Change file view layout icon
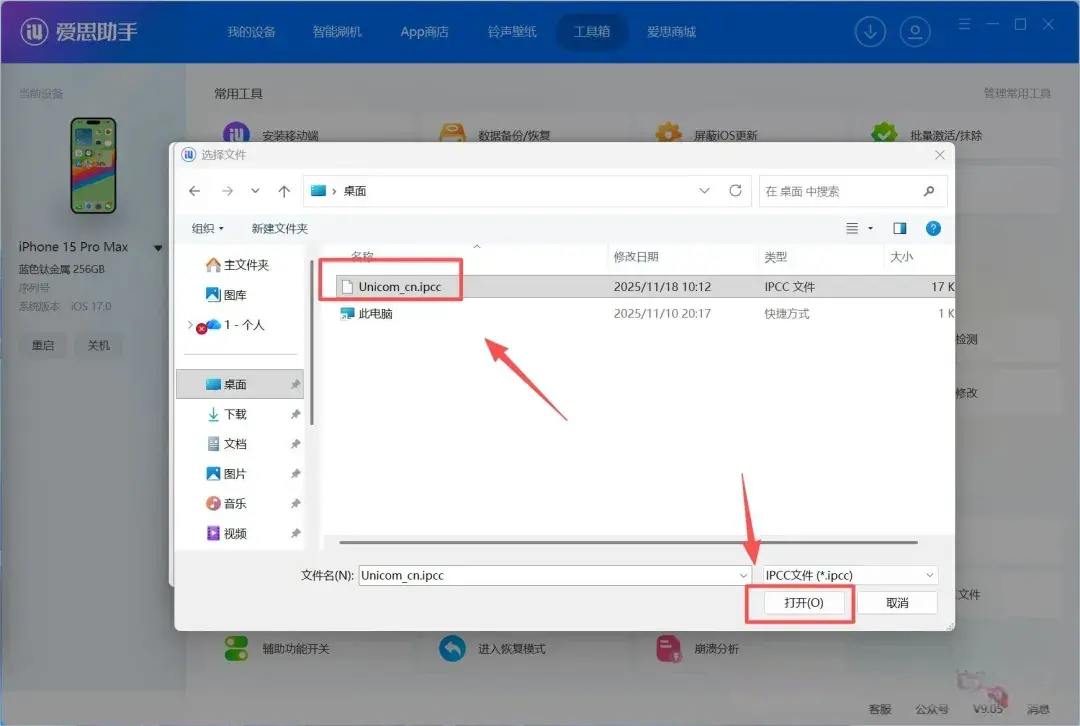Screen dimensions: 1080x726 [852, 228]
